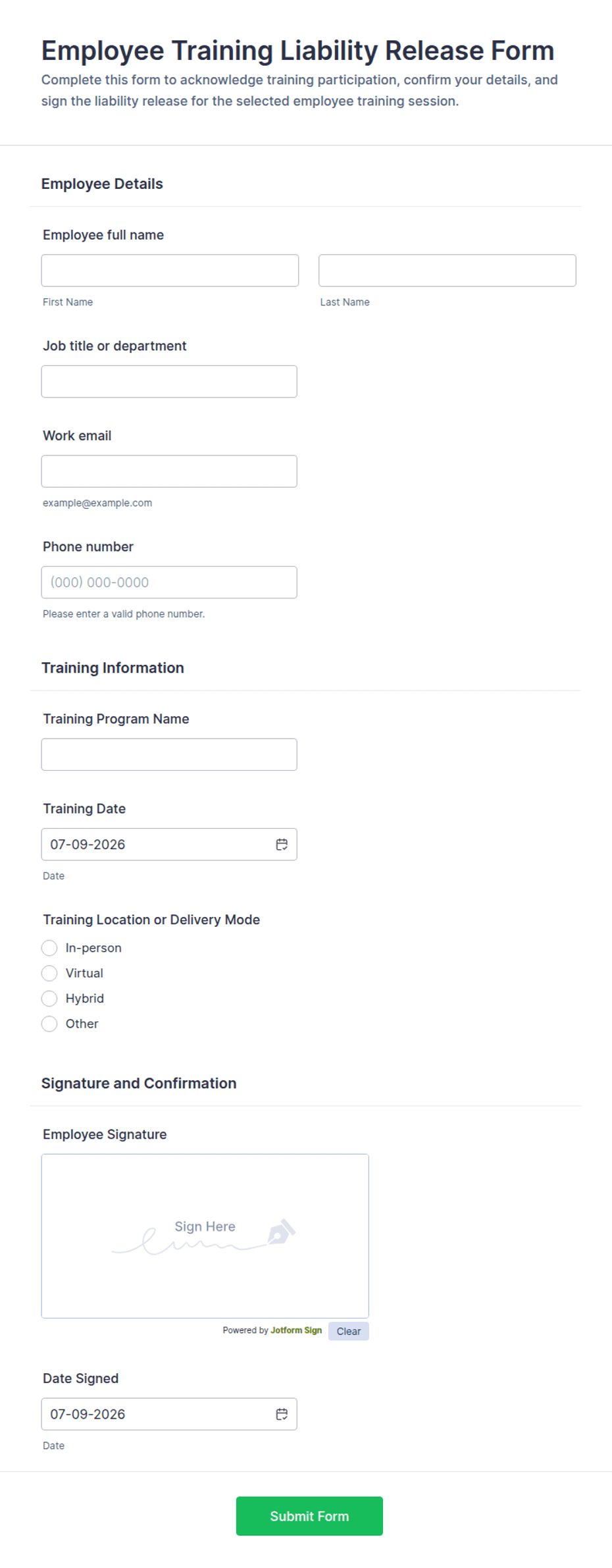Focus the First Name input field
612x1568 pixels.
pyautogui.click(x=170, y=271)
